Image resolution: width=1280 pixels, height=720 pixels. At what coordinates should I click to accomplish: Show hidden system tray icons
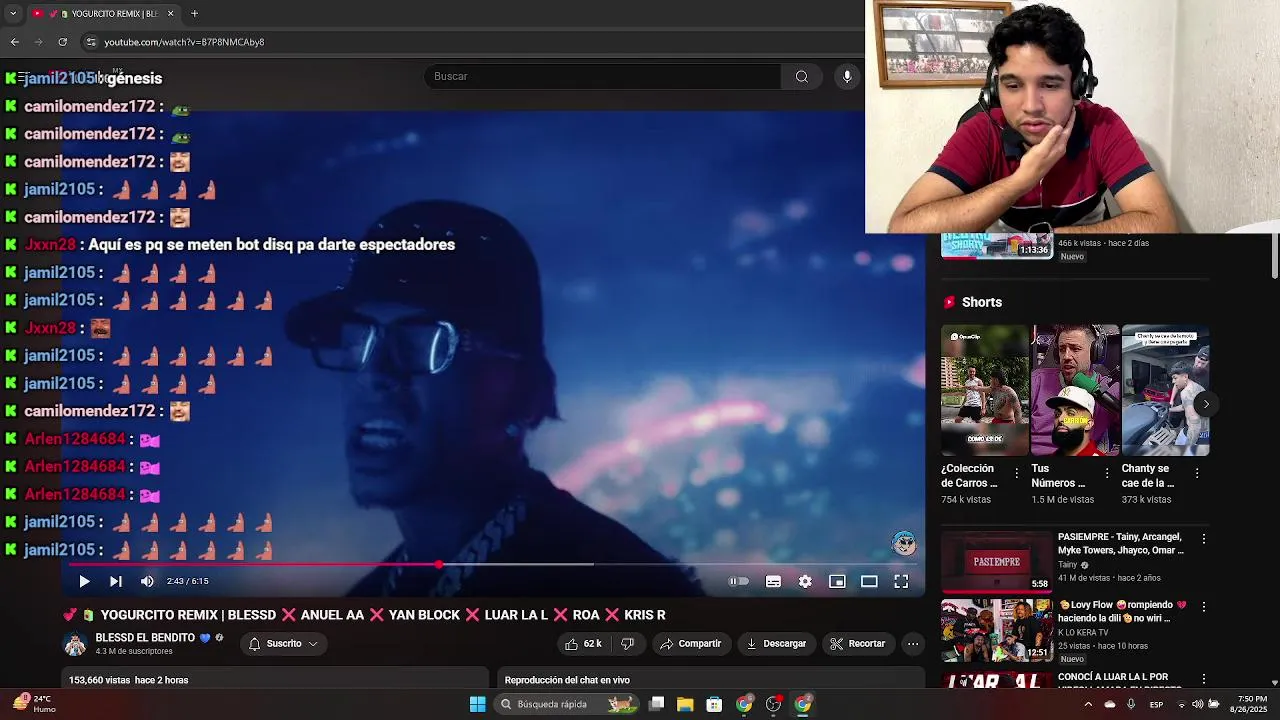tap(1088, 704)
